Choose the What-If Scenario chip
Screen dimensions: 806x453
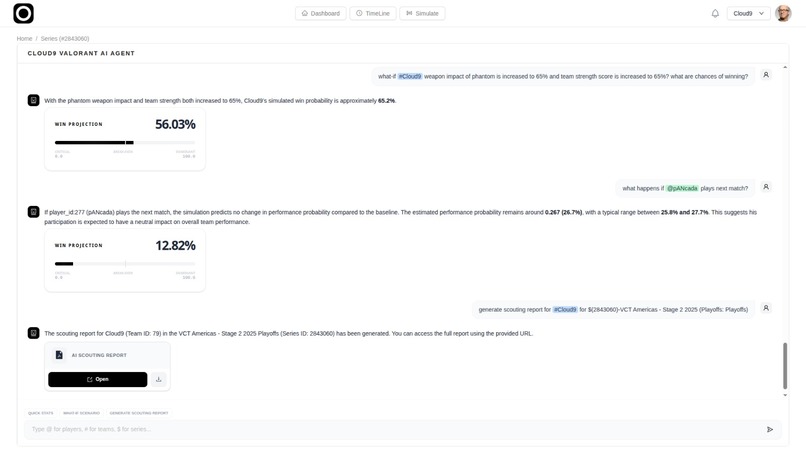(x=81, y=413)
